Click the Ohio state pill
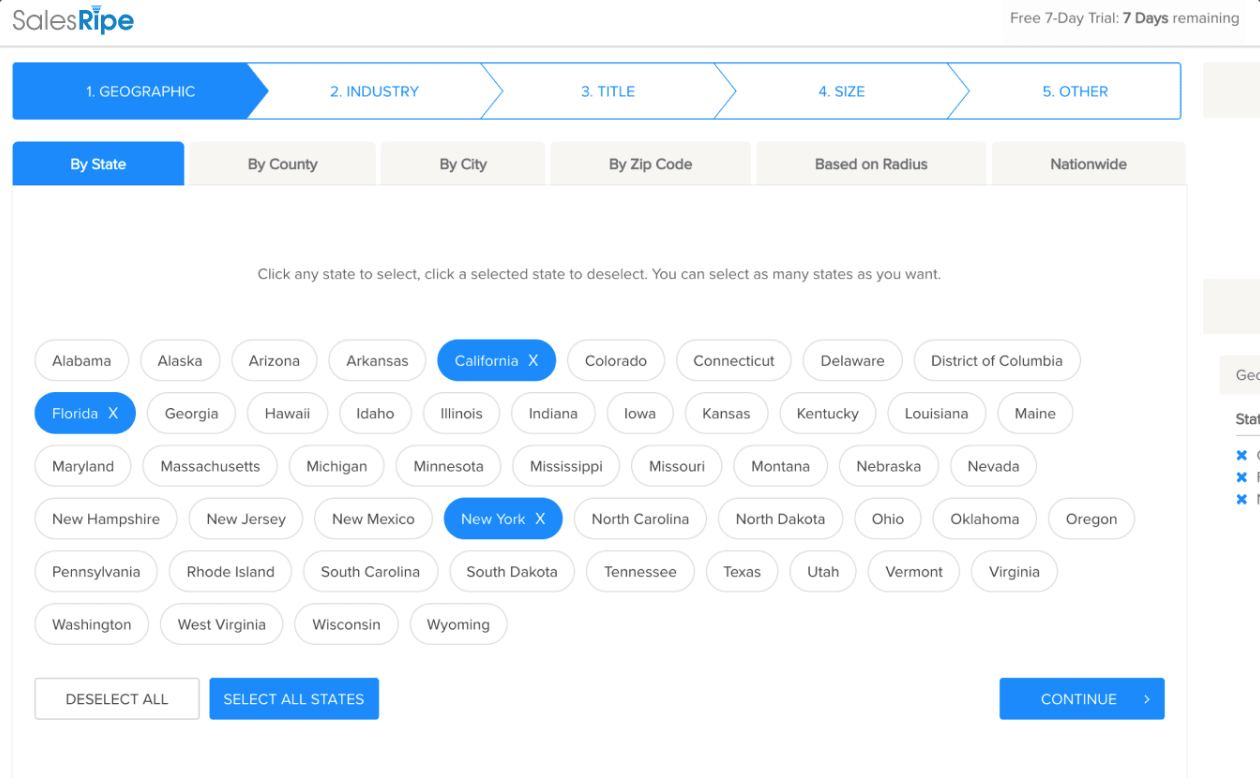This screenshot has height=778, width=1260. (x=888, y=519)
